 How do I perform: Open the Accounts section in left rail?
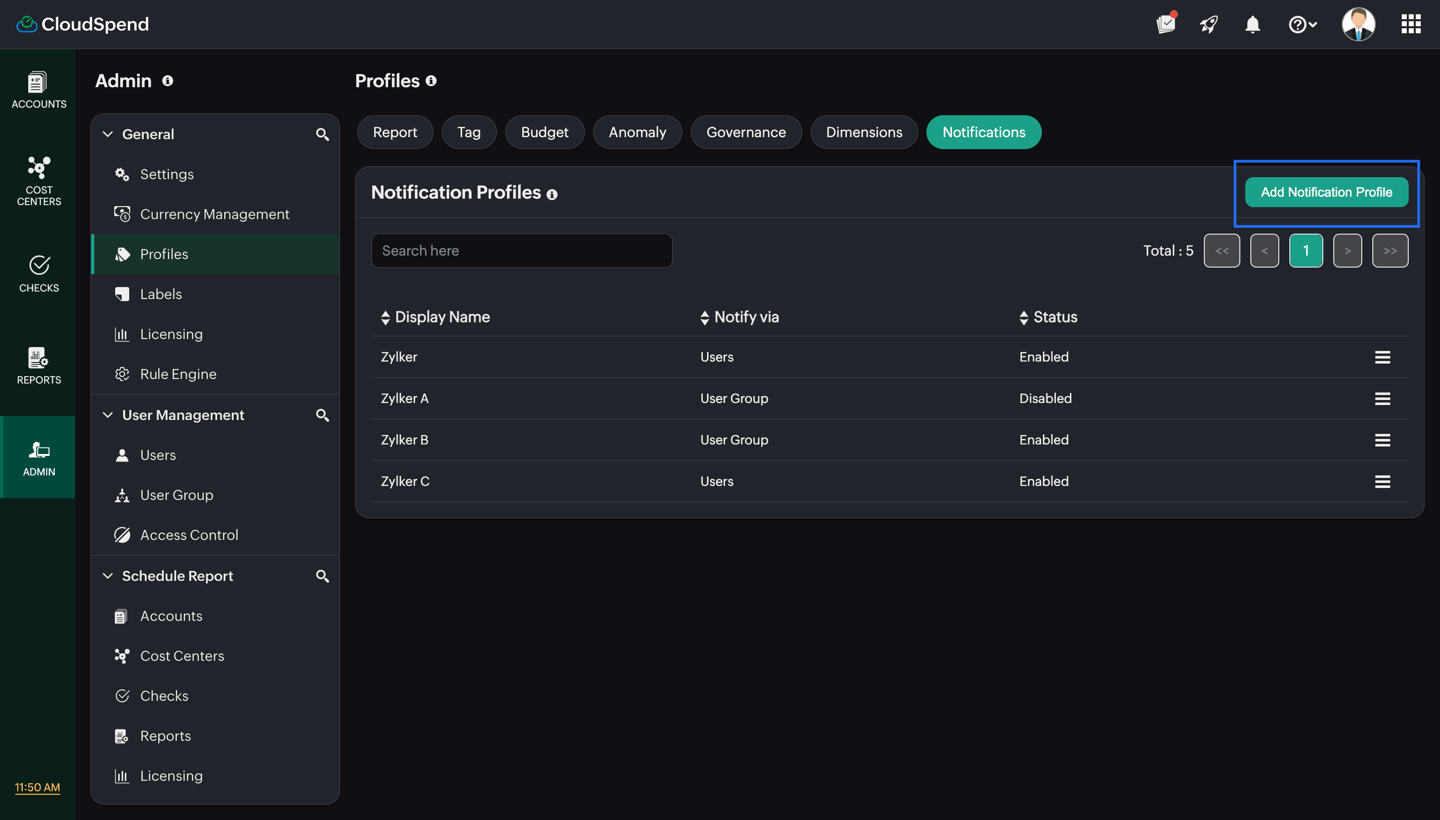(x=38, y=90)
